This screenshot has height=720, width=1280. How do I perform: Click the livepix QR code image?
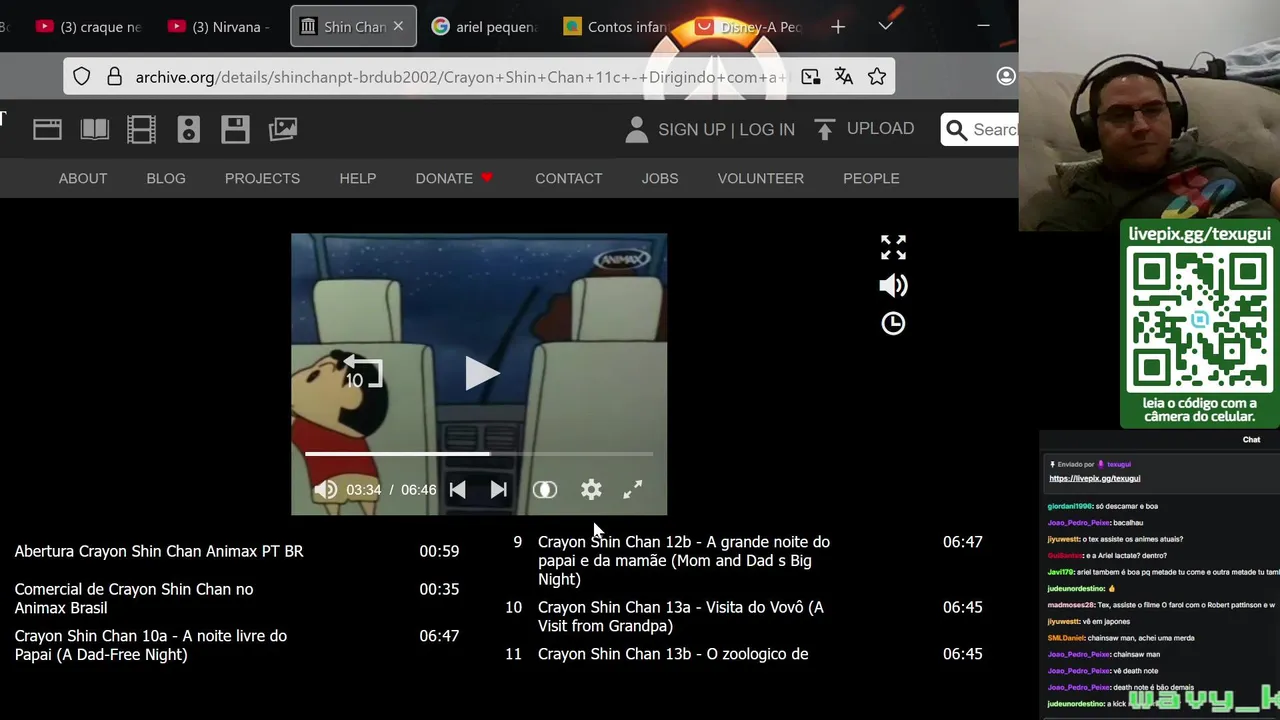coord(1199,321)
